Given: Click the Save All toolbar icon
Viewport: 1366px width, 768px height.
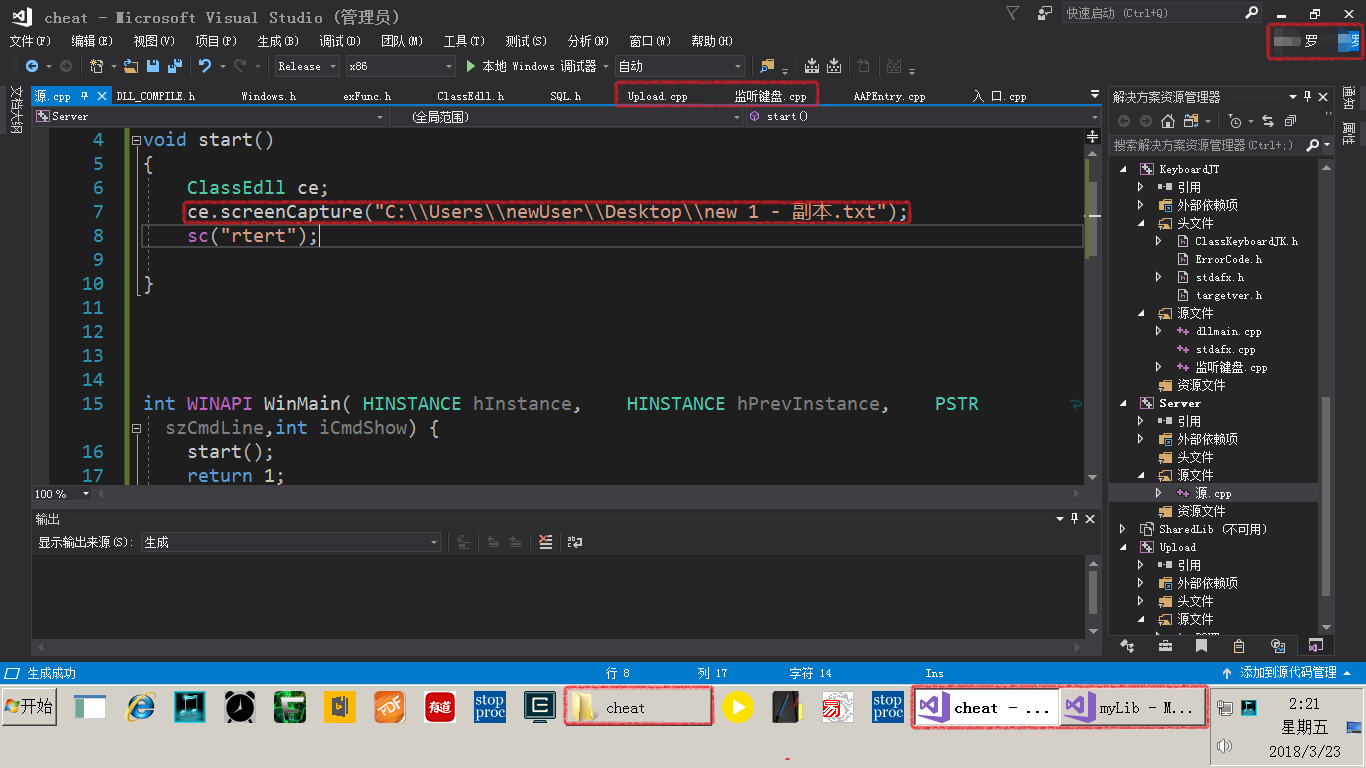Looking at the screenshot, I should coord(175,66).
